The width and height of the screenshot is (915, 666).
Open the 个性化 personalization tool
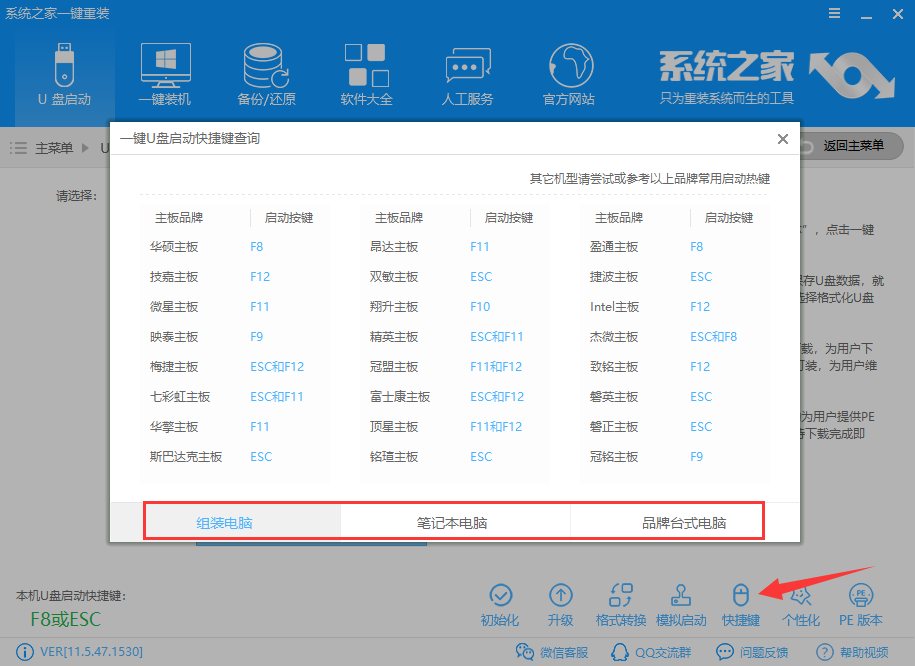click(x=800, y=603)
